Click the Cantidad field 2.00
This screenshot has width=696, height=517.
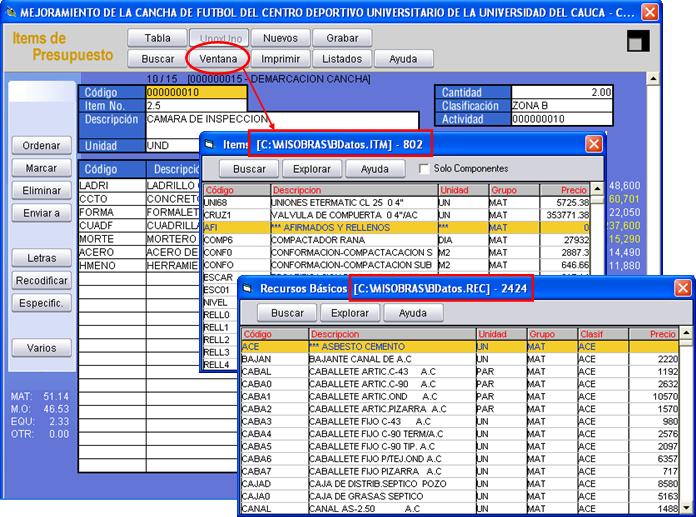(x=562, y=92)
